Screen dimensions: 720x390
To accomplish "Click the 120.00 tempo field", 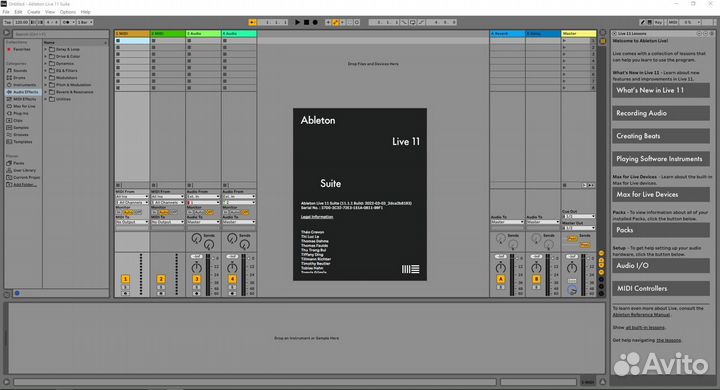I will pos(21,22).
